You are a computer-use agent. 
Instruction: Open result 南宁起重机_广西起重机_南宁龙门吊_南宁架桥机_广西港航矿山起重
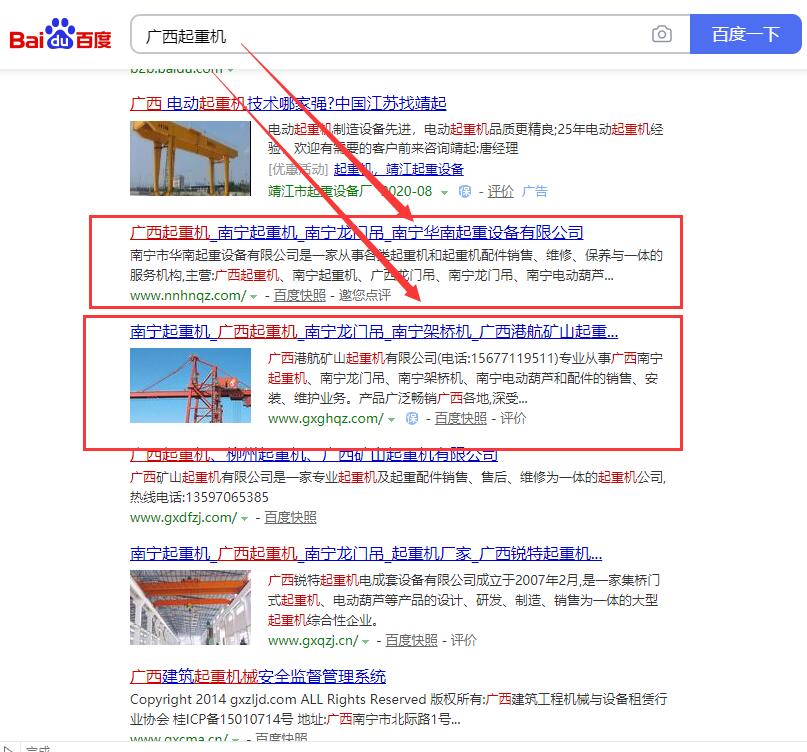coord(374,331)
